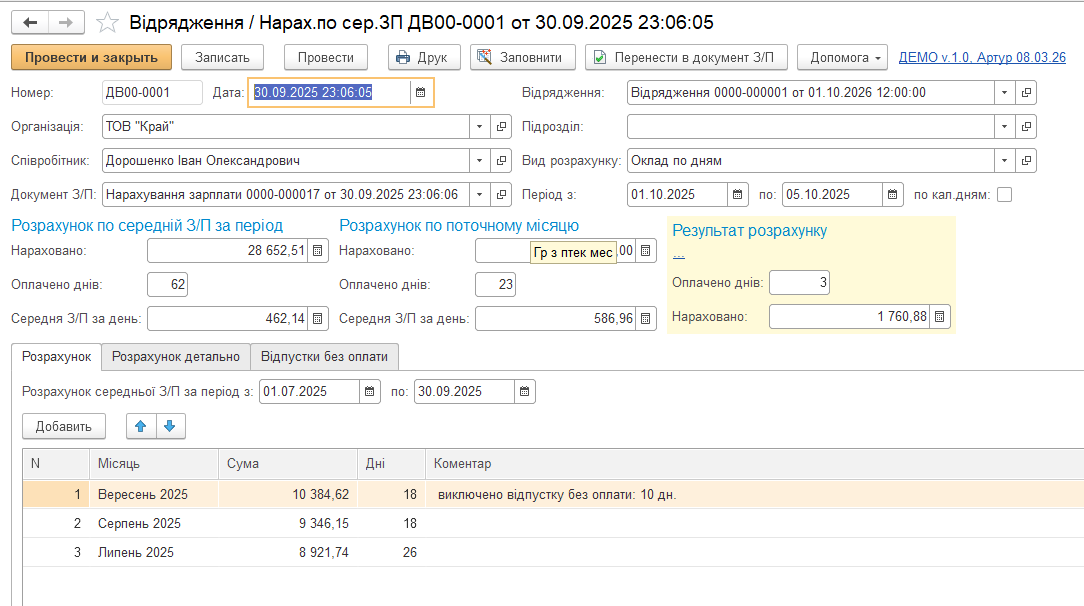This screenshot has width=1084, height=606.
Task: Expand the Вид розрахунку dropdown
Action: (x=1003, y=161)
